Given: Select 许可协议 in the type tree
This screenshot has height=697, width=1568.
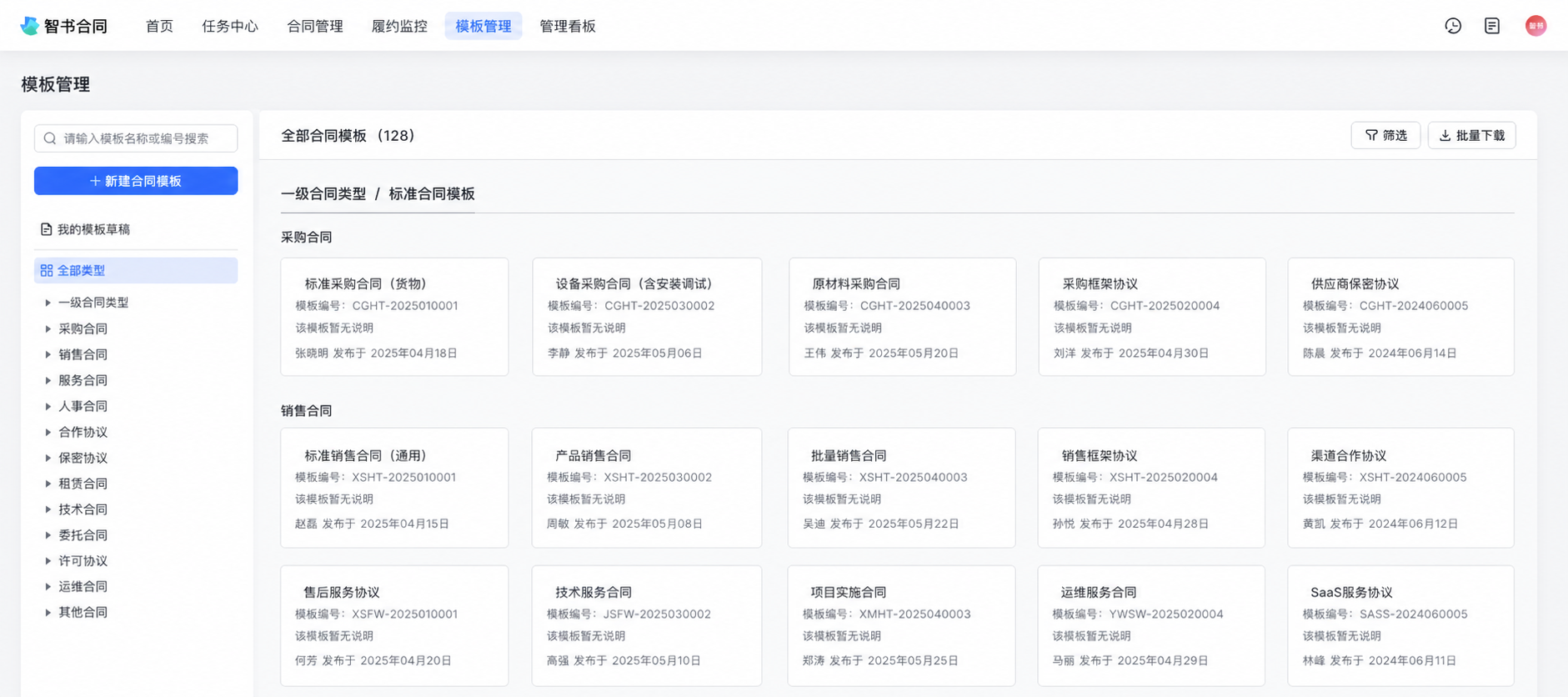Looking at the screenshot, I should click(x=83, y=561).
